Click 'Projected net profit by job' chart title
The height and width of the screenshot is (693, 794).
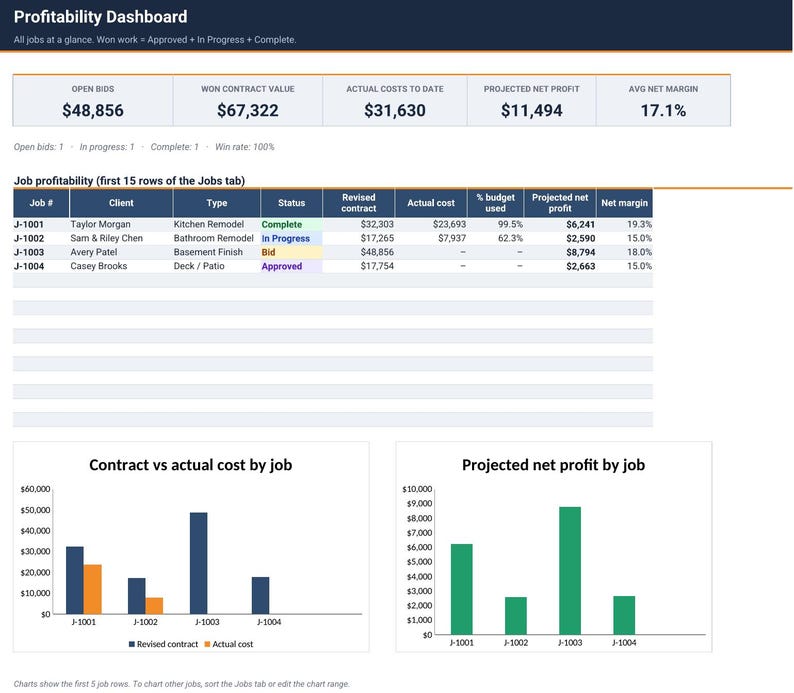[x=553, y=465]
